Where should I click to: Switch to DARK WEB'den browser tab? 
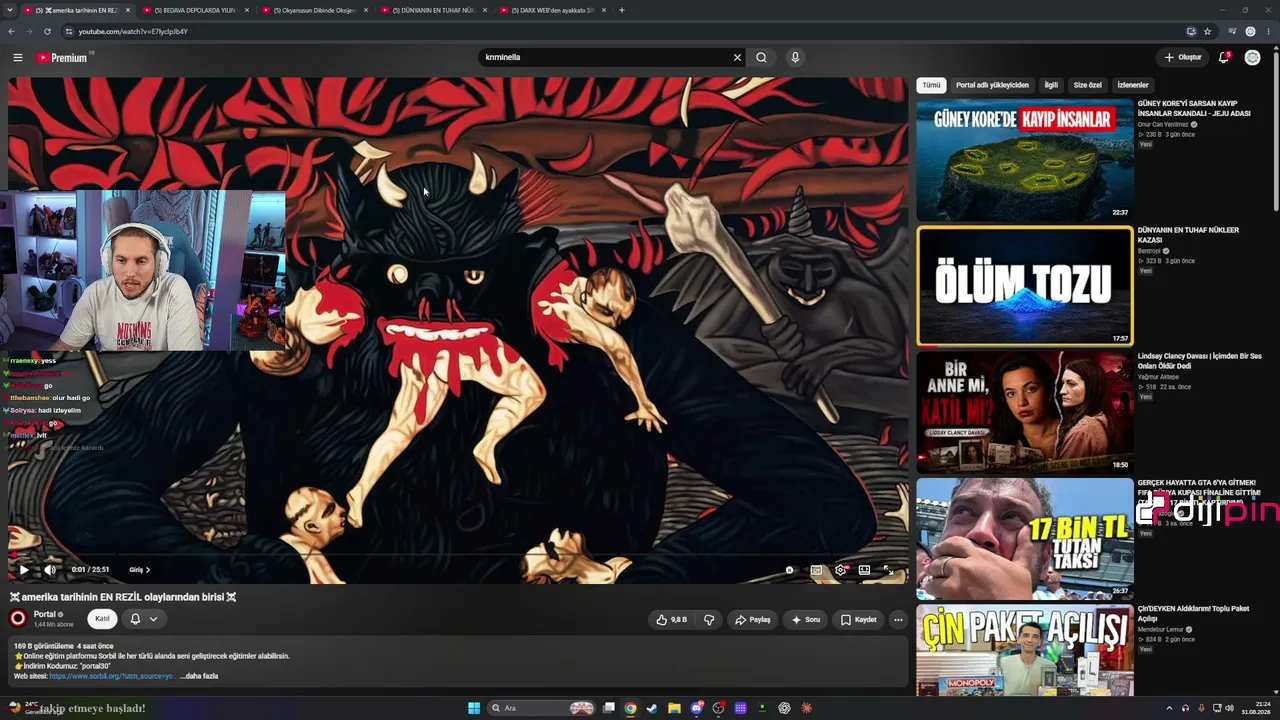(552, 10)
